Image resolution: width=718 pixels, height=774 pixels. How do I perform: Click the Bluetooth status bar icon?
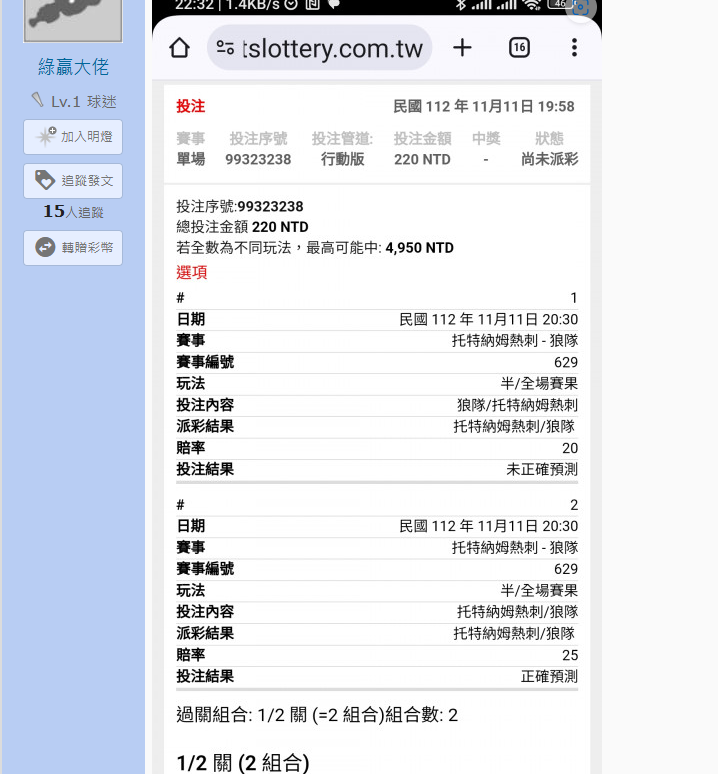(x=460, y=4)
